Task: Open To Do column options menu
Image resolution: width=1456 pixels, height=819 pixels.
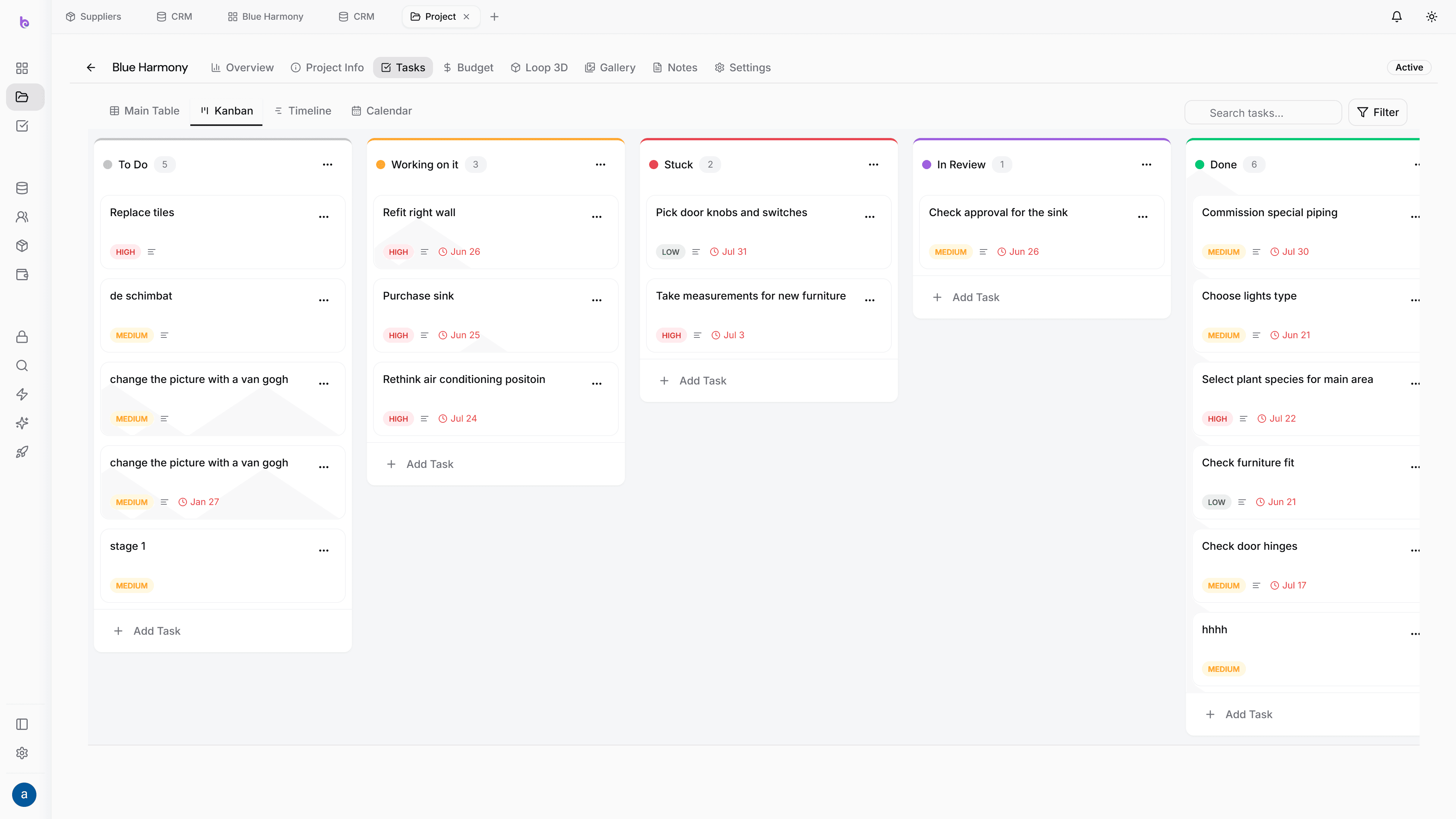Action: click(x=328, y=165)
